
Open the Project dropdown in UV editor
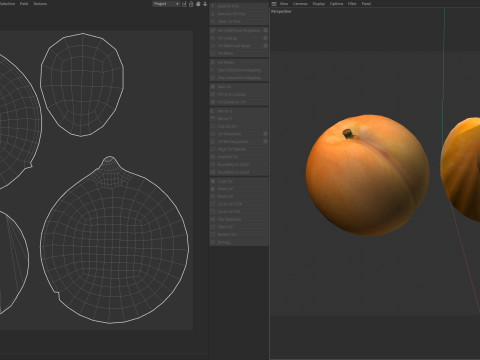[x=166, y=4]
